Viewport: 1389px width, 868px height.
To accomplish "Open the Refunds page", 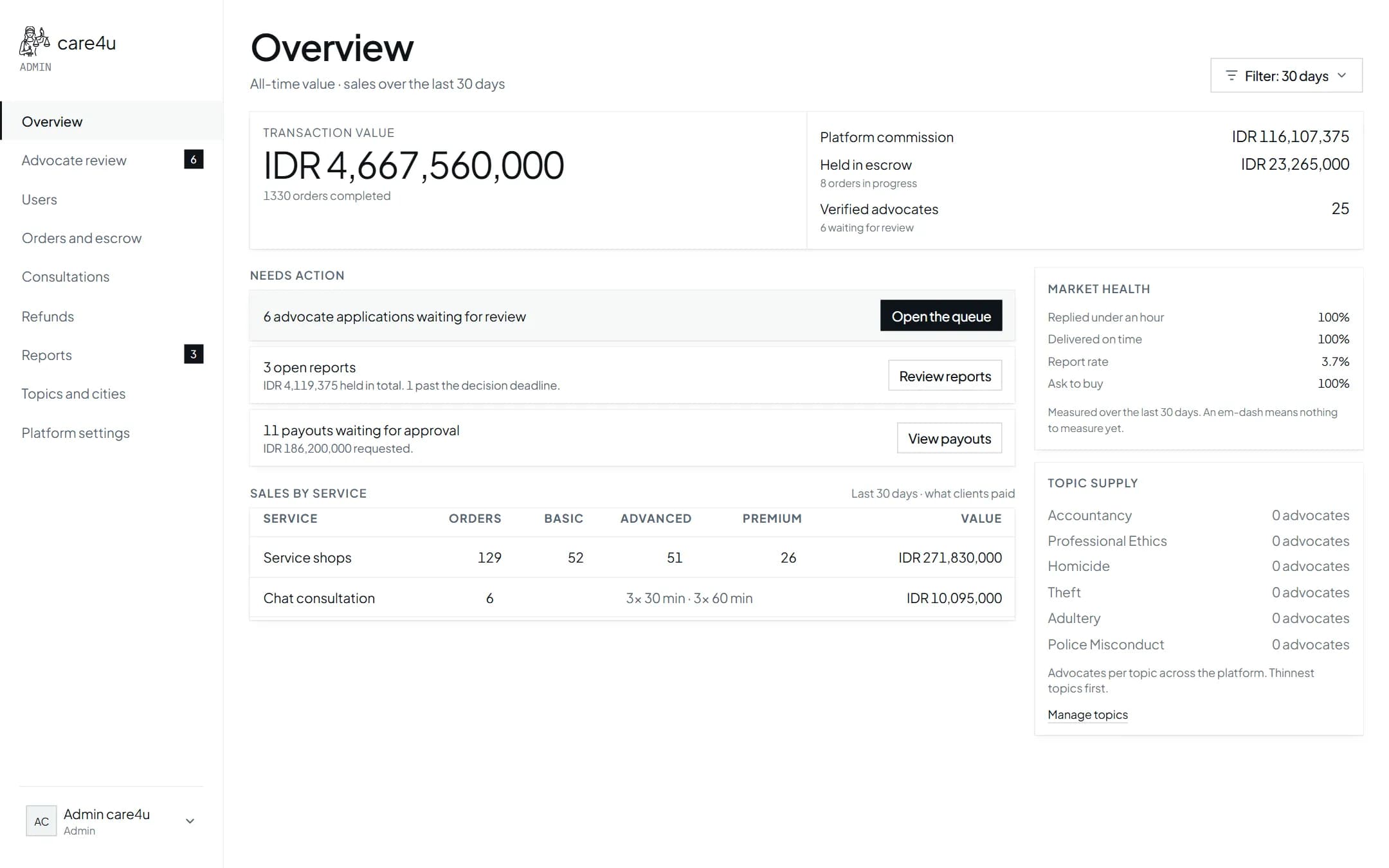I will point(48,316).
